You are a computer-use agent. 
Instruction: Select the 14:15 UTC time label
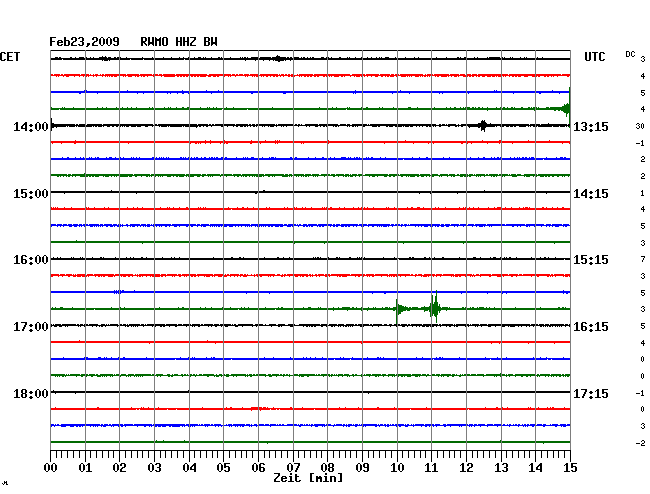tap(591, 194)
